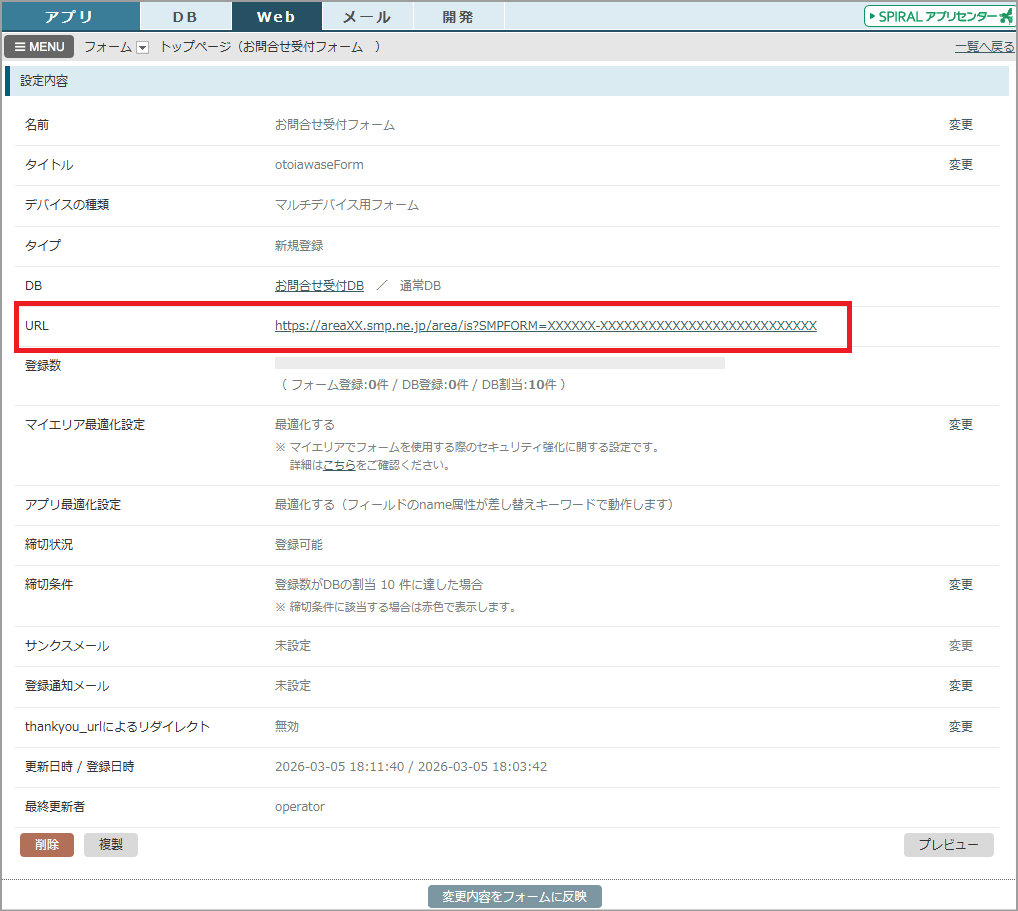The height and width of the screenshot is (911, 1018).
Task: Open the 開発 tab
Action: (458, 16)
